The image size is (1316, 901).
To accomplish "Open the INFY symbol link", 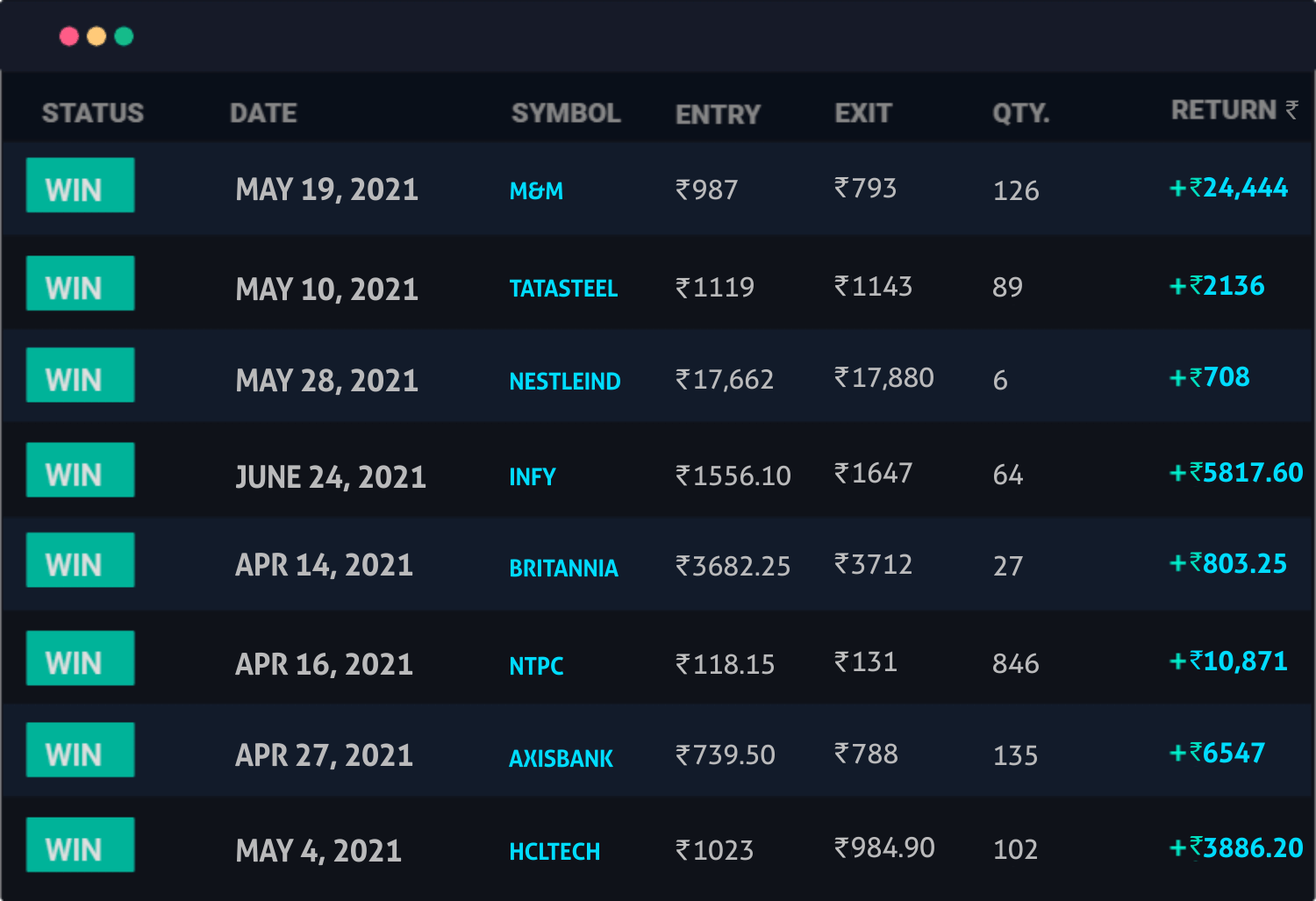I will pyautogui.click(x=533, y=476).
